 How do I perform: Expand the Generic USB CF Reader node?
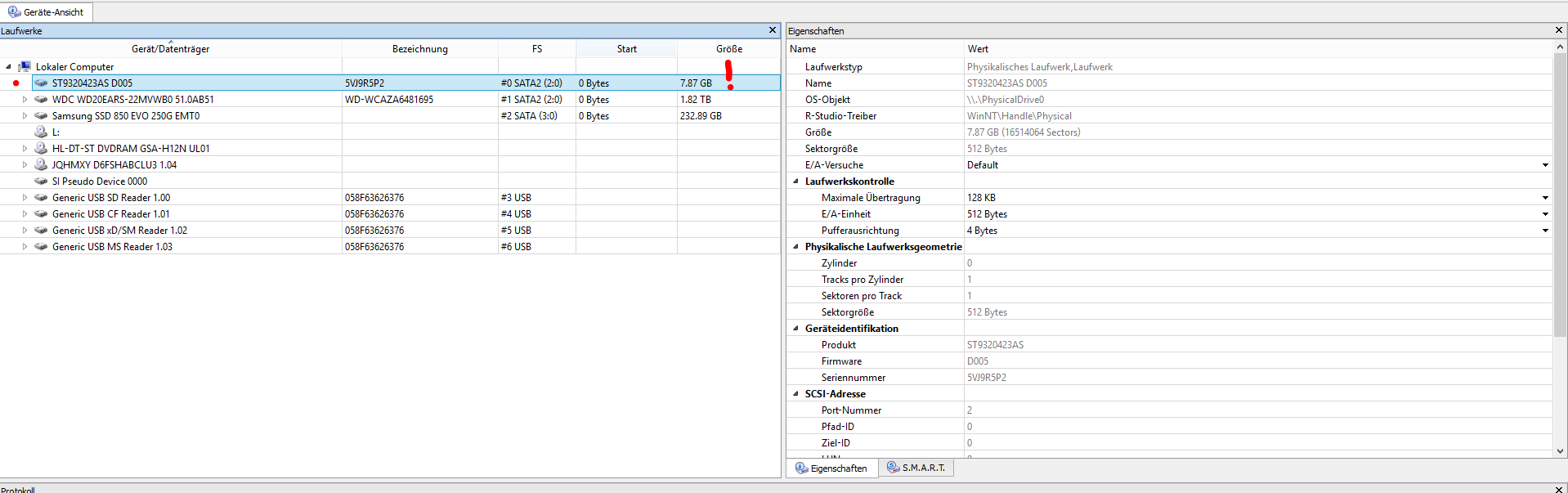click(25, 214)
